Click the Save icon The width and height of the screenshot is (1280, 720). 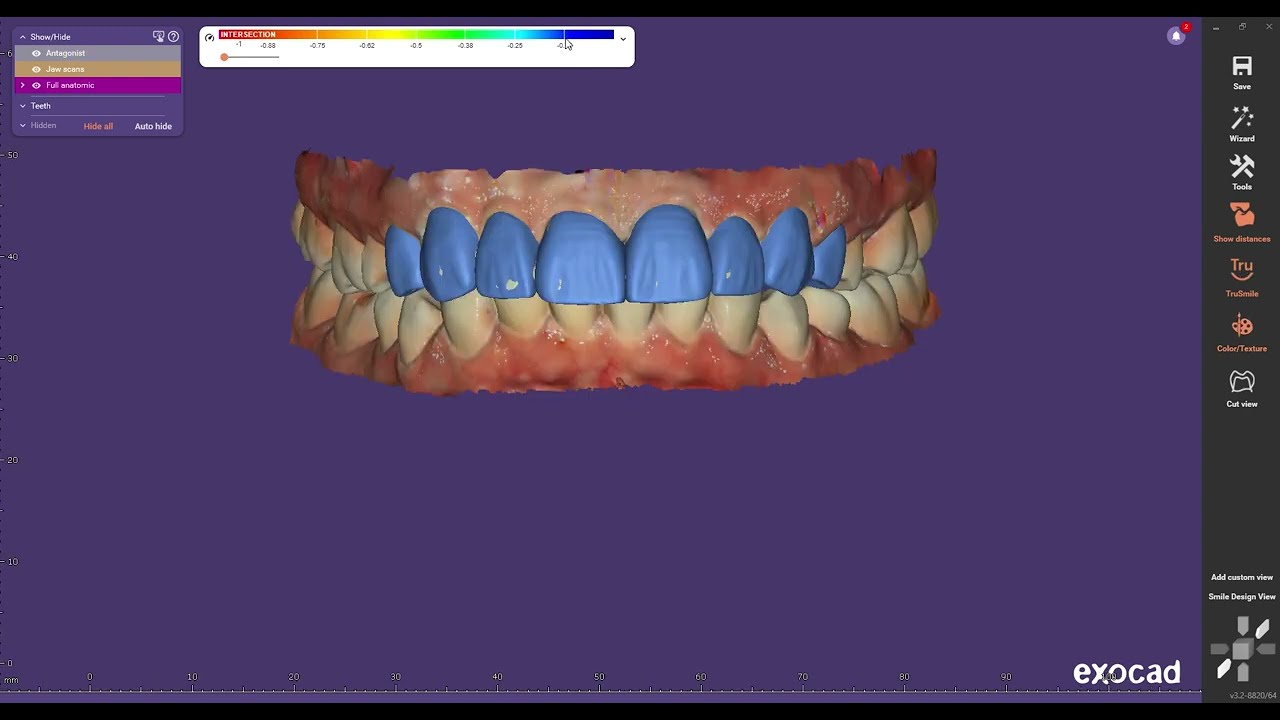point(1242,67)
